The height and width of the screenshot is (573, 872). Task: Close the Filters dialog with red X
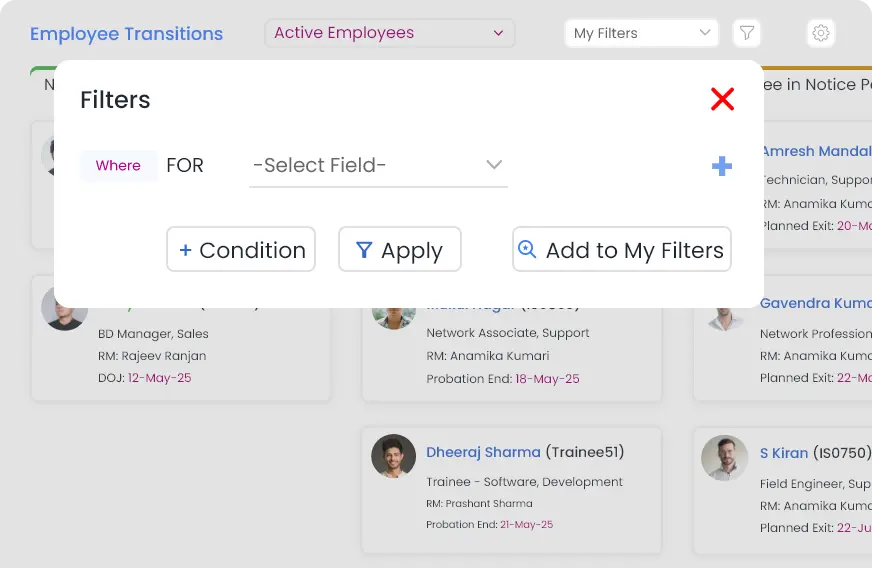click(x=722, y=99)
